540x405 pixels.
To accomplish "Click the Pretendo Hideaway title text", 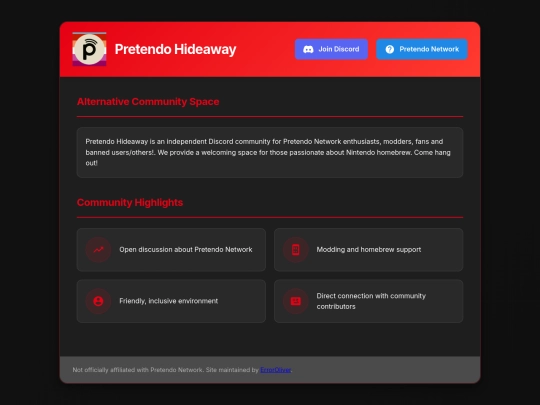I will 175,49.
